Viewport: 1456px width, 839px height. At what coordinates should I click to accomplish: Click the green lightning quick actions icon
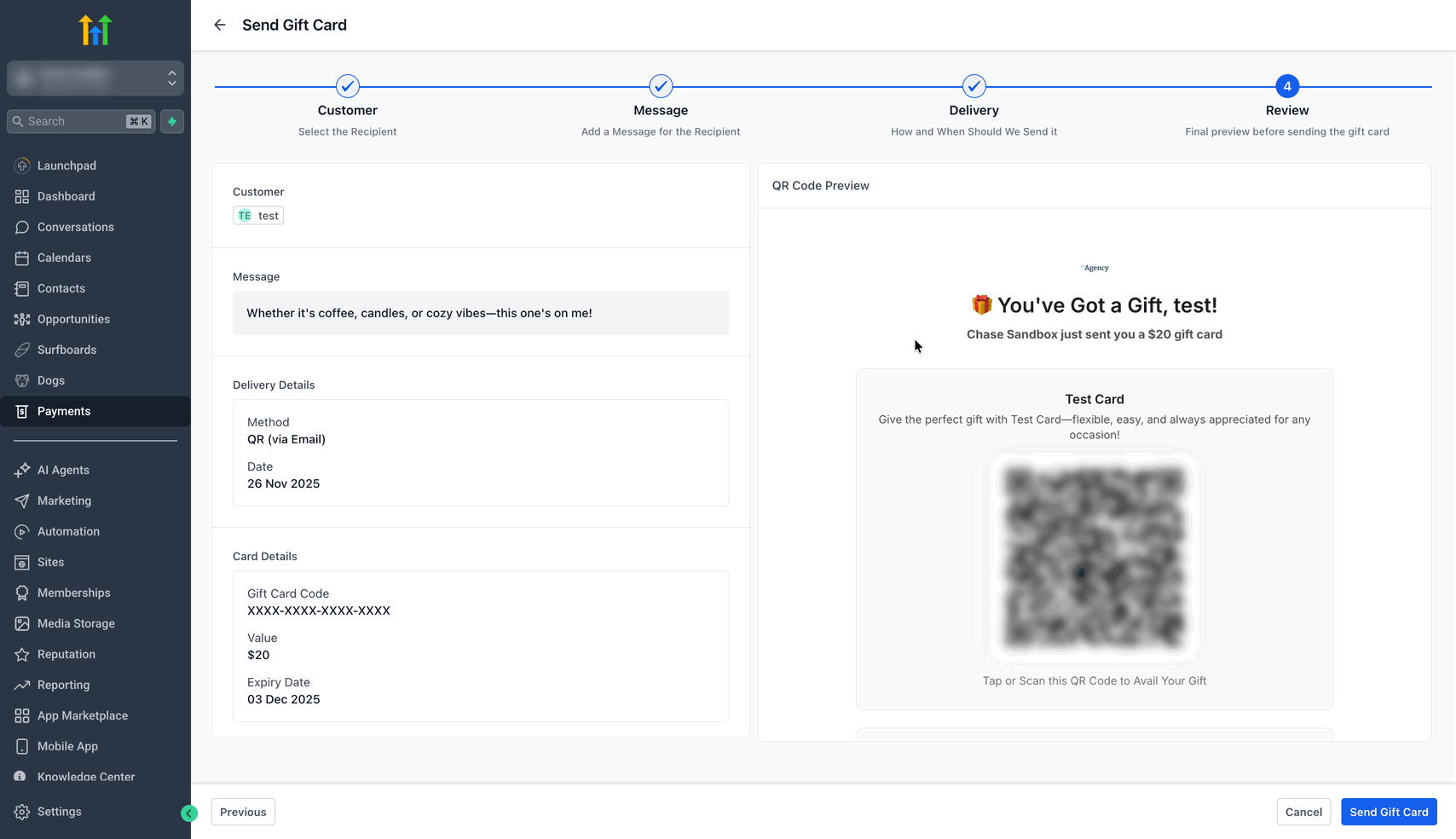point(172,121)
